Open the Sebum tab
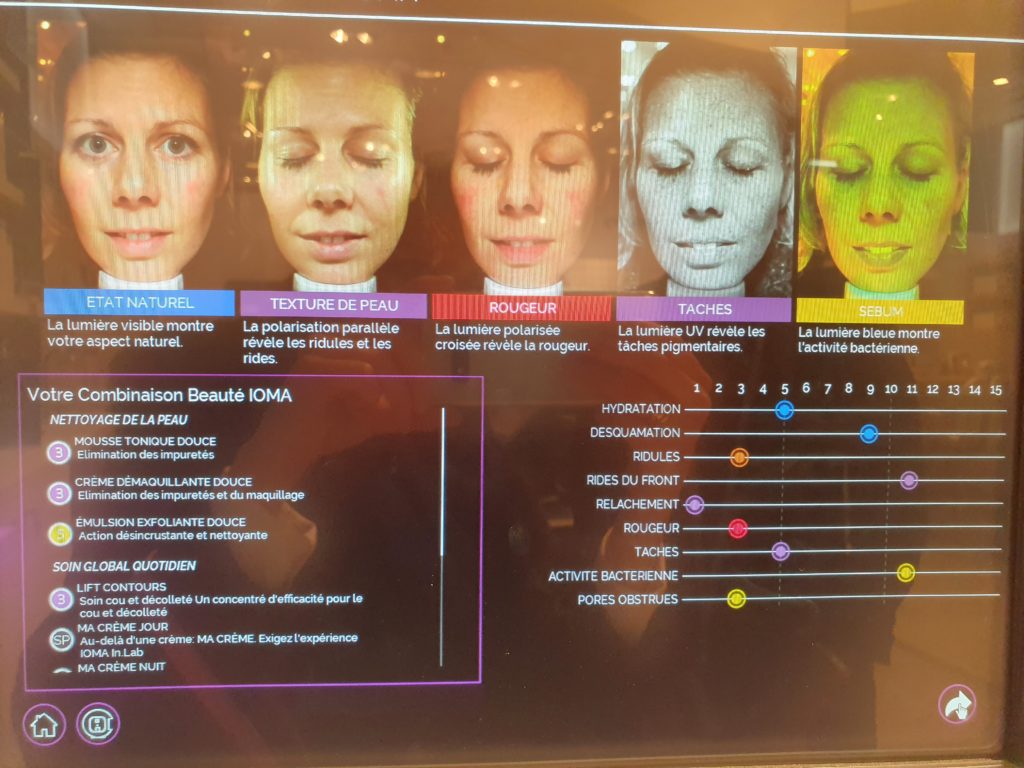 point(880,311)
